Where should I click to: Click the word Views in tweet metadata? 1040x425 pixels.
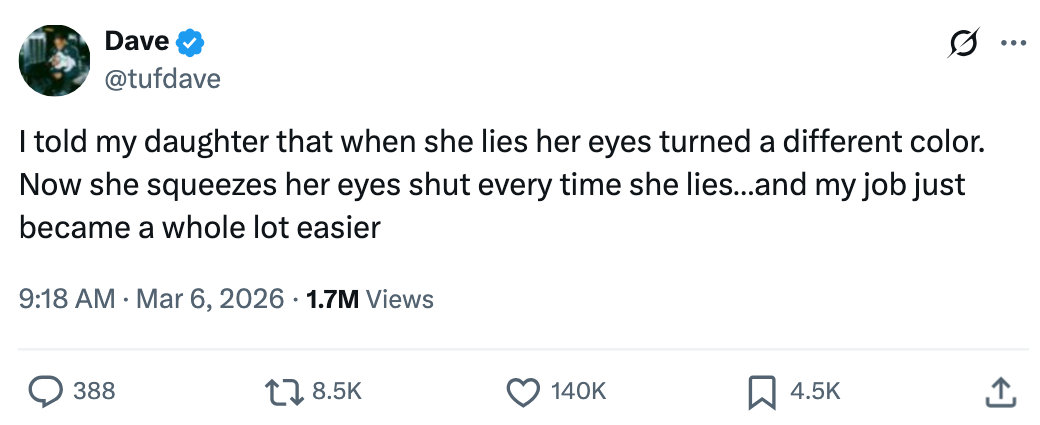point(400,298)
